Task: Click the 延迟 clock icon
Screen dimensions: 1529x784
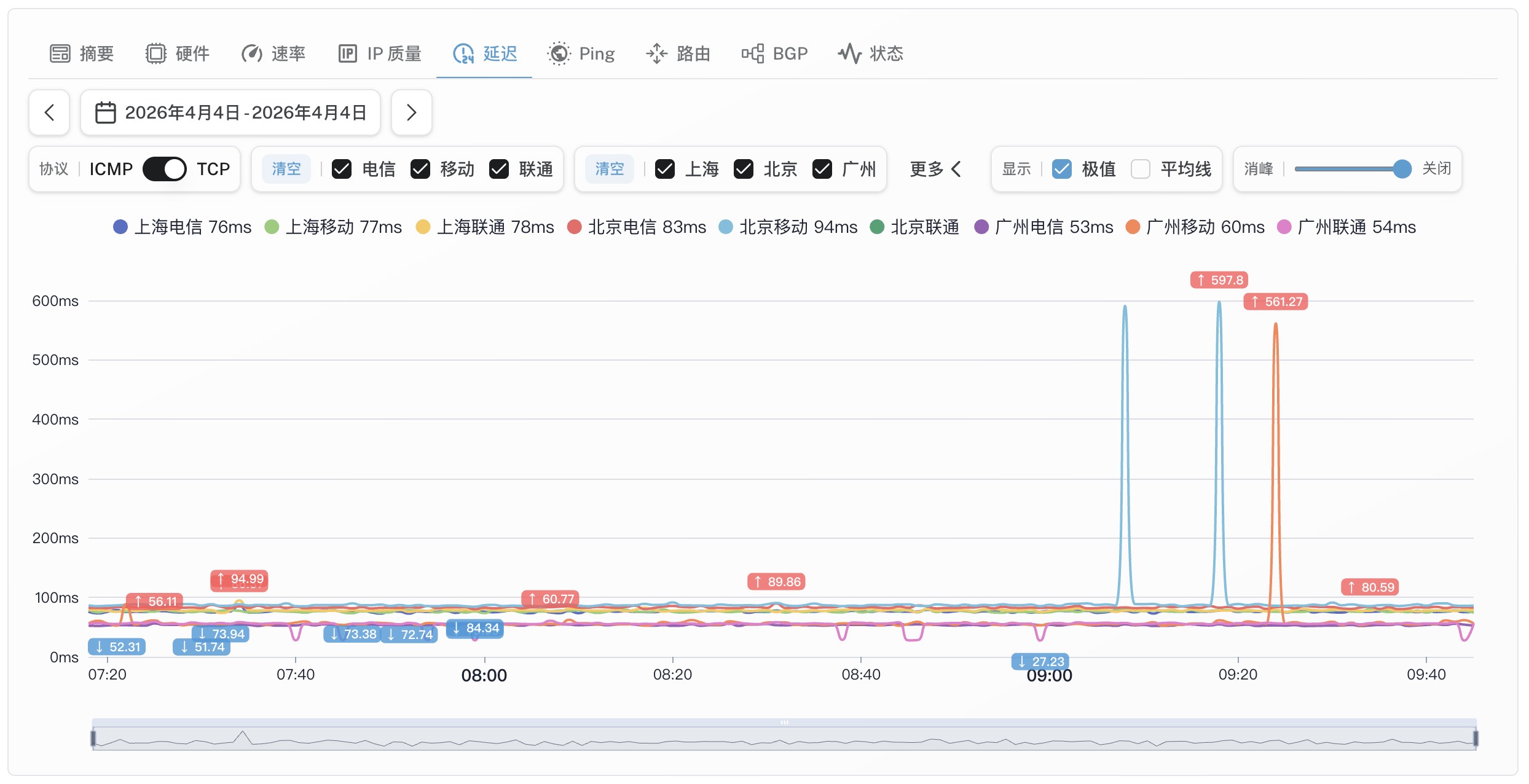Action: click(x=463, y=54)
